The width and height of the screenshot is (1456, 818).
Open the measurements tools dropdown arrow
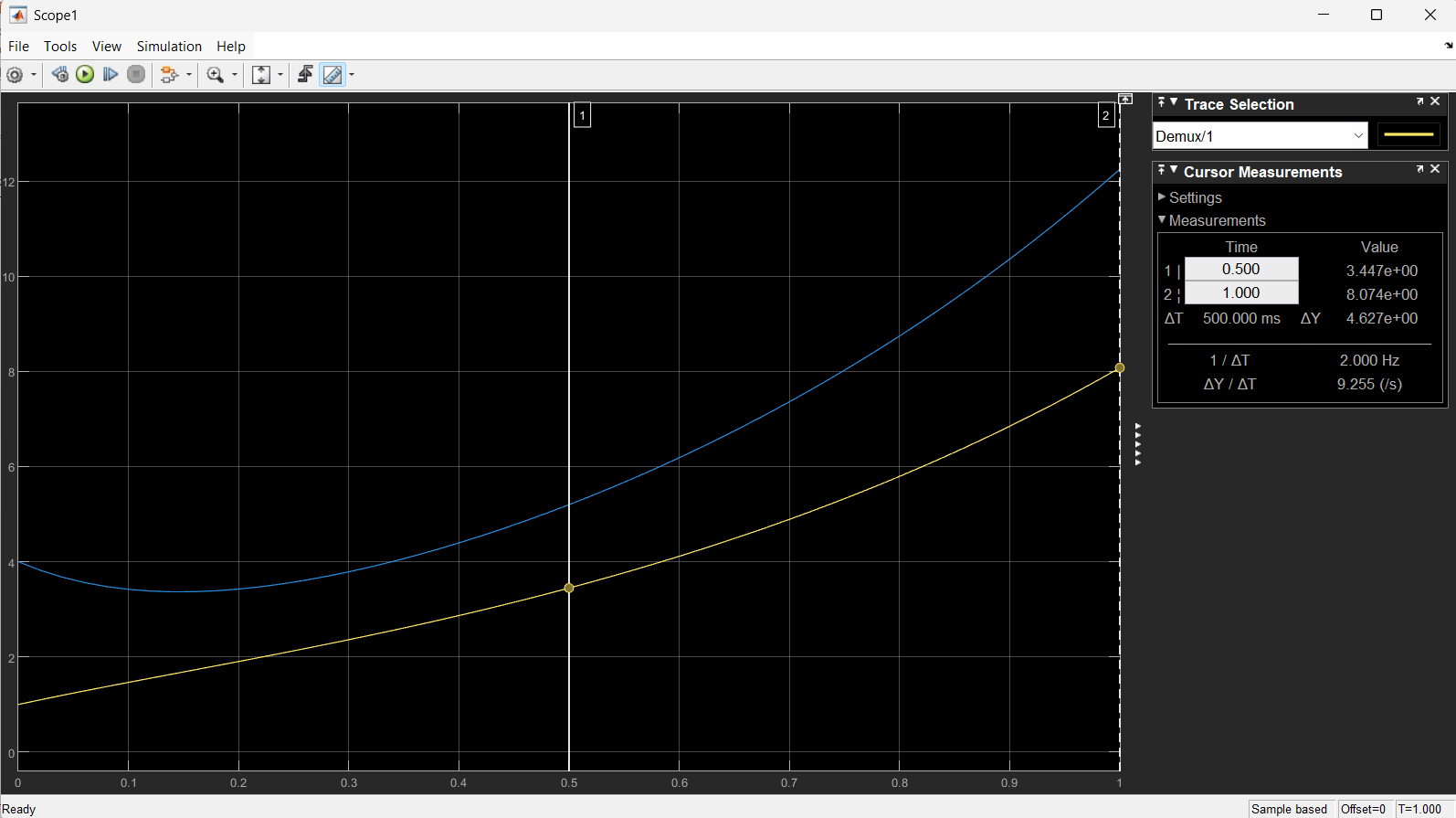click(352, 75)
